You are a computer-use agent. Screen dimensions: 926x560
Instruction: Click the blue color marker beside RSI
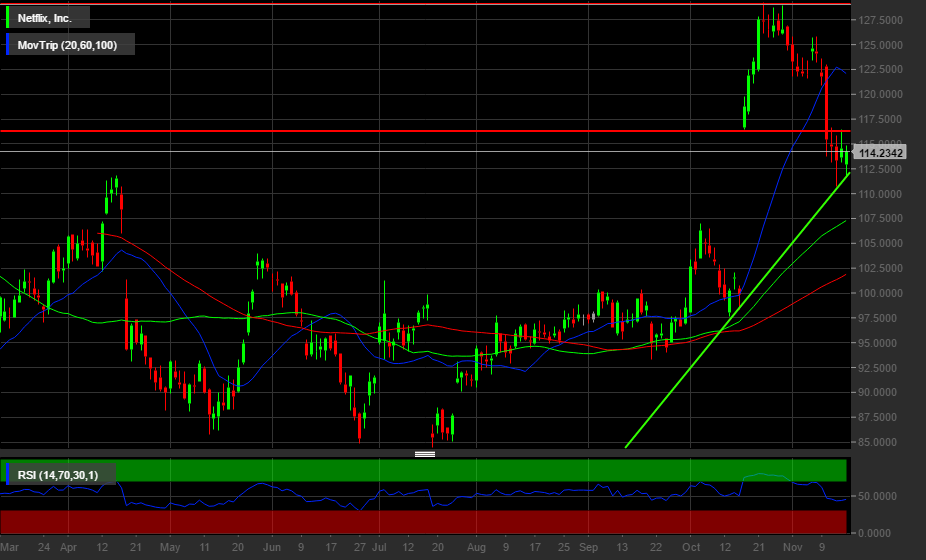(x=7, y=474)
